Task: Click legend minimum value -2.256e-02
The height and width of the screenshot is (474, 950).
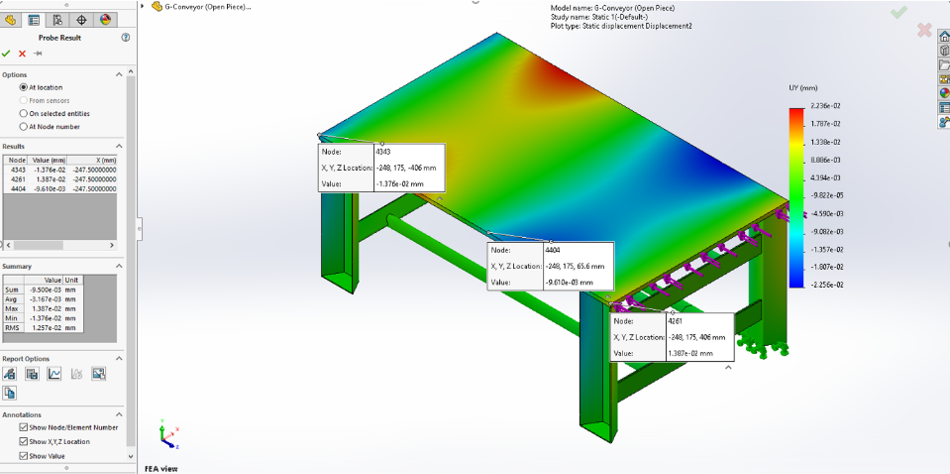Action: (825, 285)
